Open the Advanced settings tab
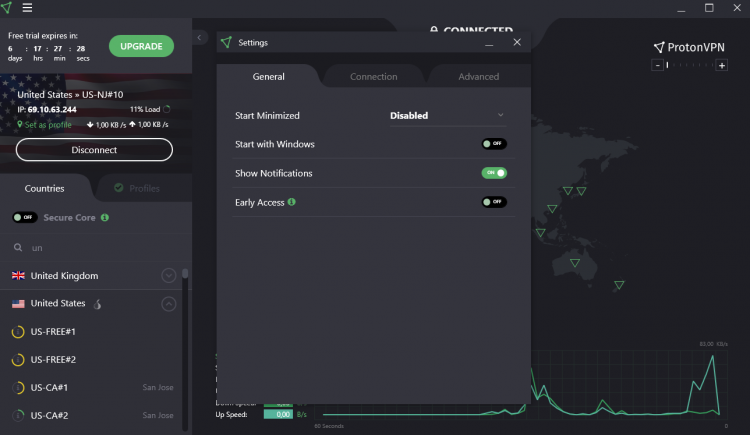Image resolution: width=750 pixels, height=435 pixels. [x=478, y=77]
